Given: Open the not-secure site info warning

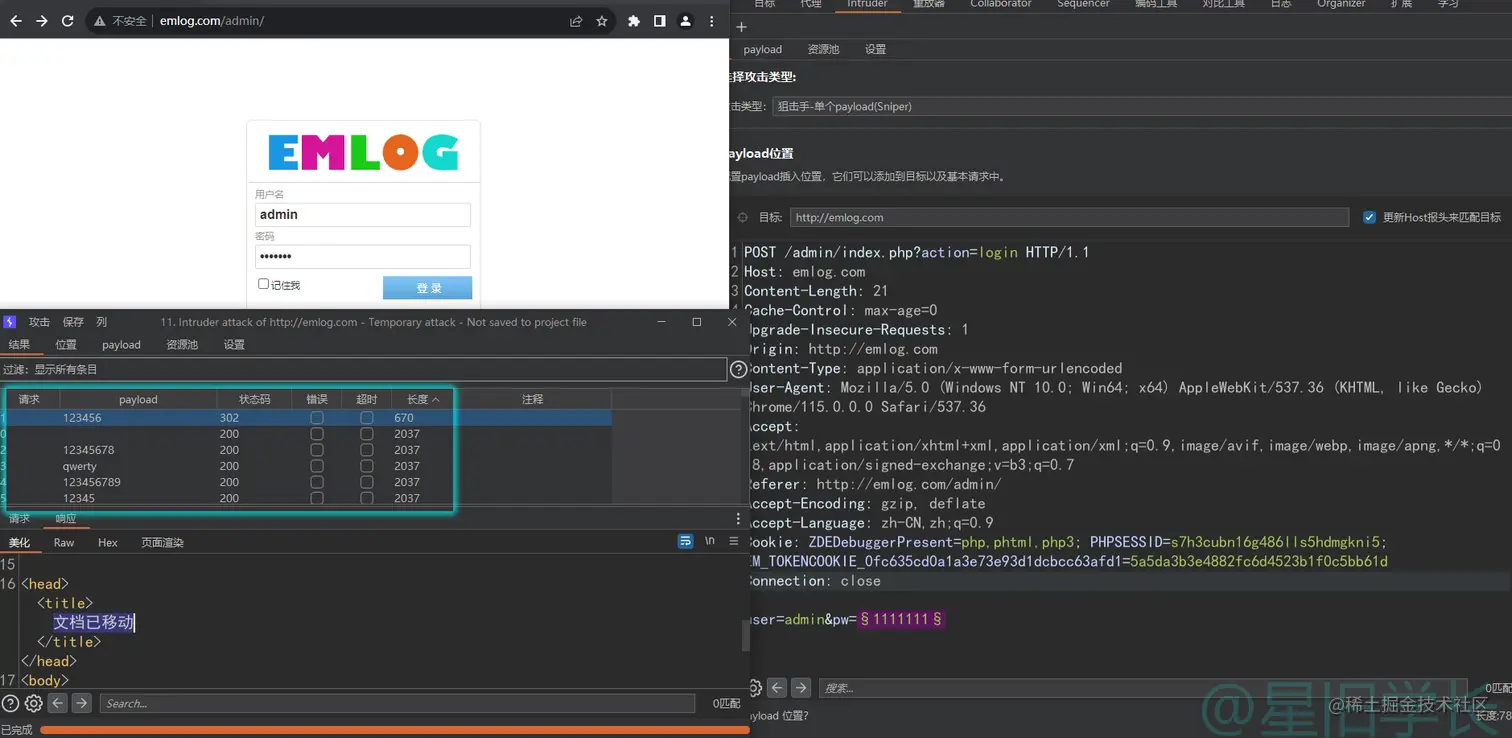Looking at the screenshot, I should click(x=122, y=21).
